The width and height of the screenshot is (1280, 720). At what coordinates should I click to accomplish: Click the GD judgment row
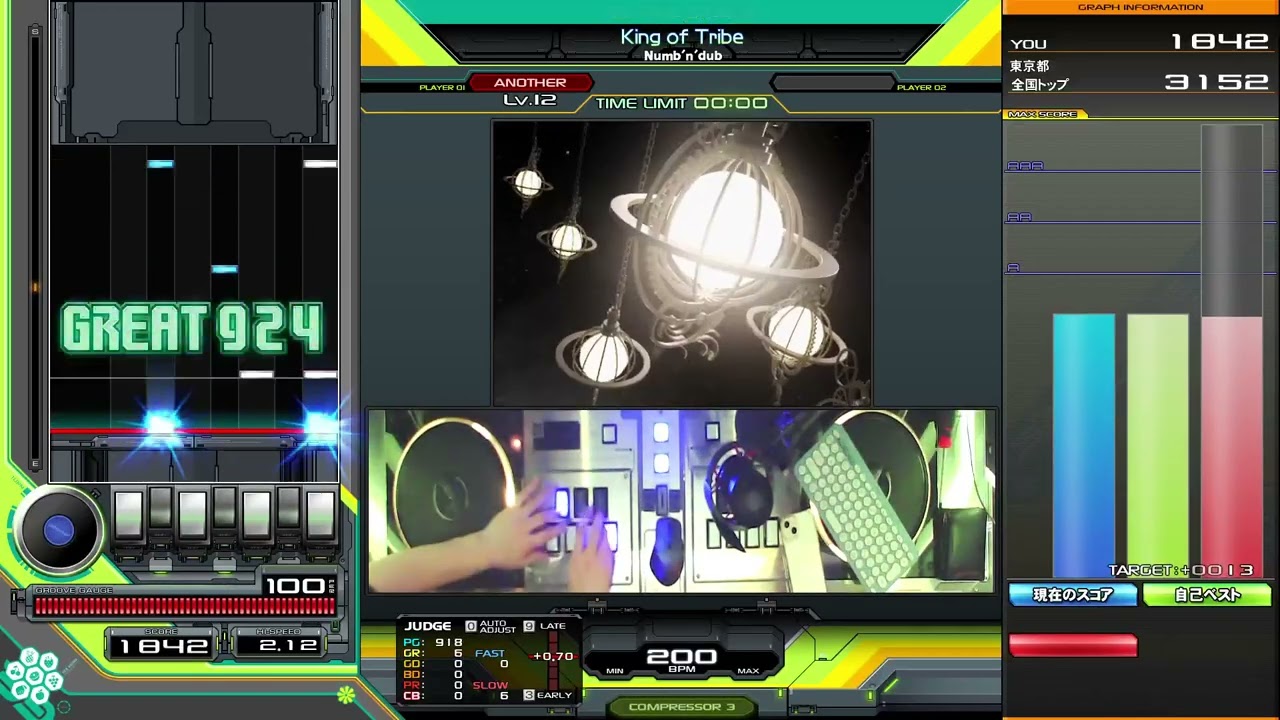432,664
